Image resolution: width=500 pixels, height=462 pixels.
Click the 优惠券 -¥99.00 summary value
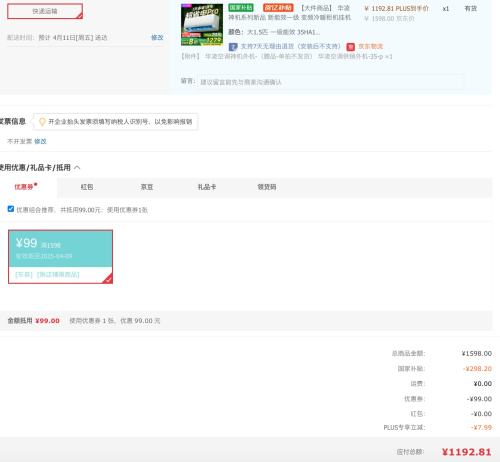pos(479,399)
